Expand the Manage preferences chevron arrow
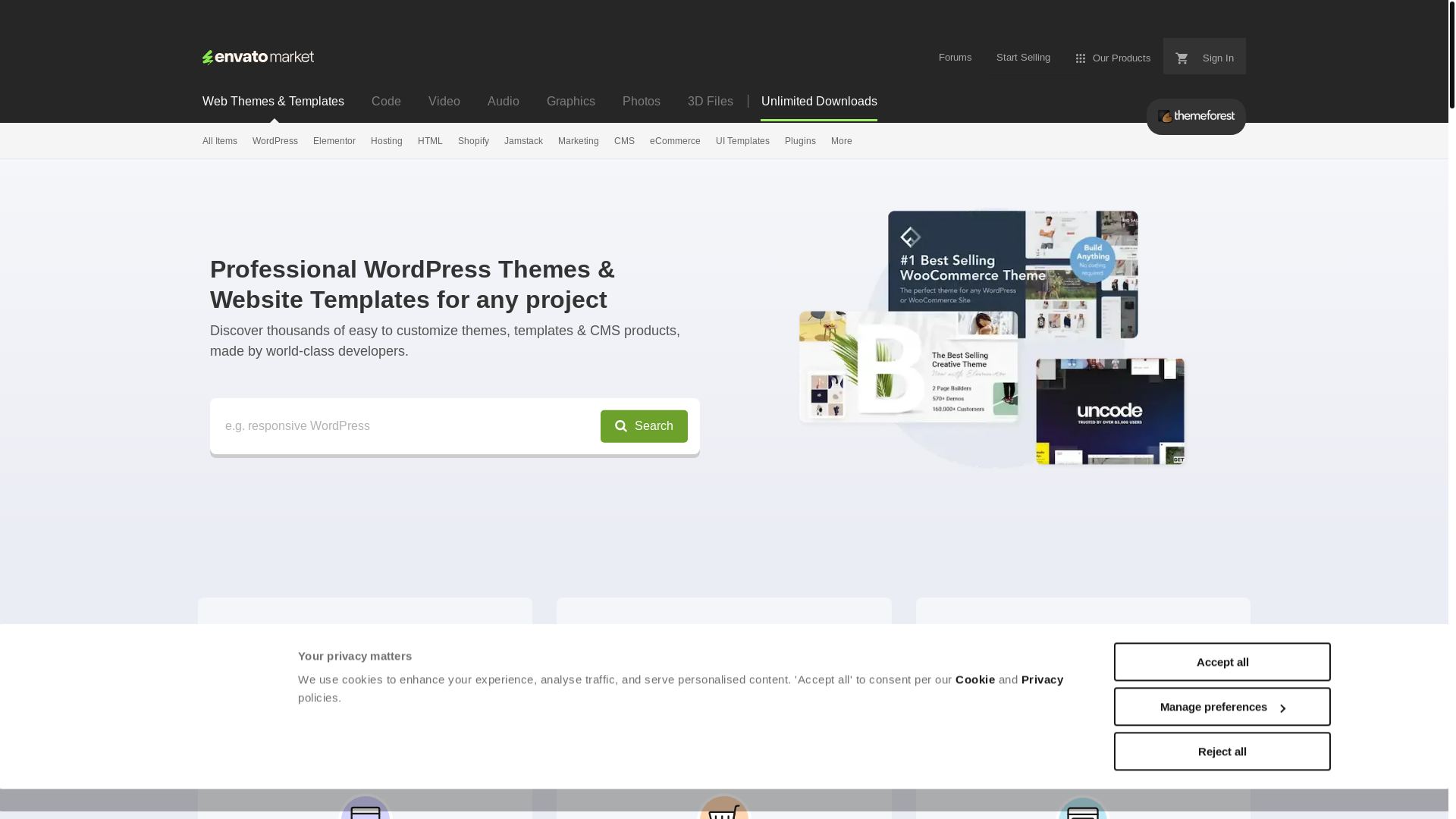 [1283, 708]
